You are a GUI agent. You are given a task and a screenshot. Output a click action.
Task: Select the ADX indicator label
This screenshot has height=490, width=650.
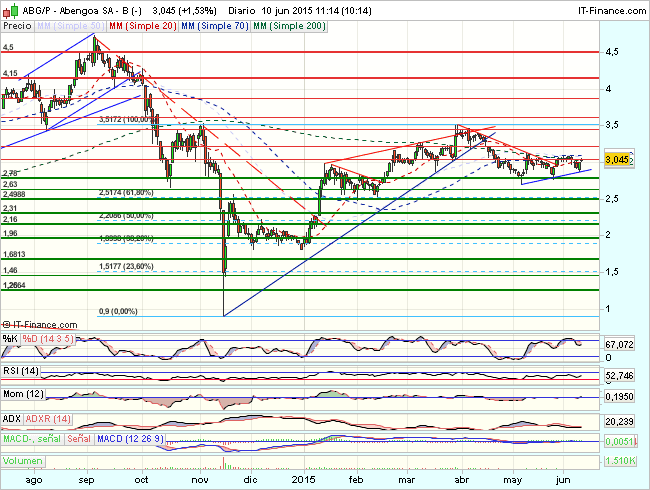pos(11,419)
